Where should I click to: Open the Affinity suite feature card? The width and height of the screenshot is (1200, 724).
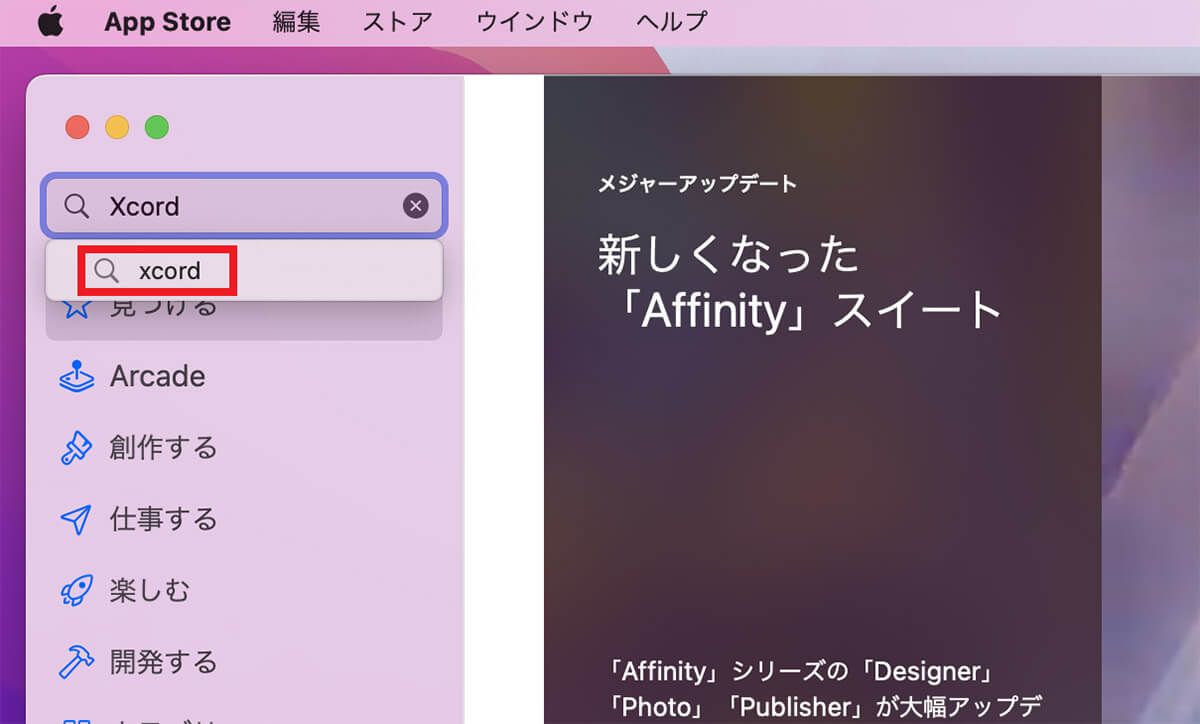[x=822, y=400]
